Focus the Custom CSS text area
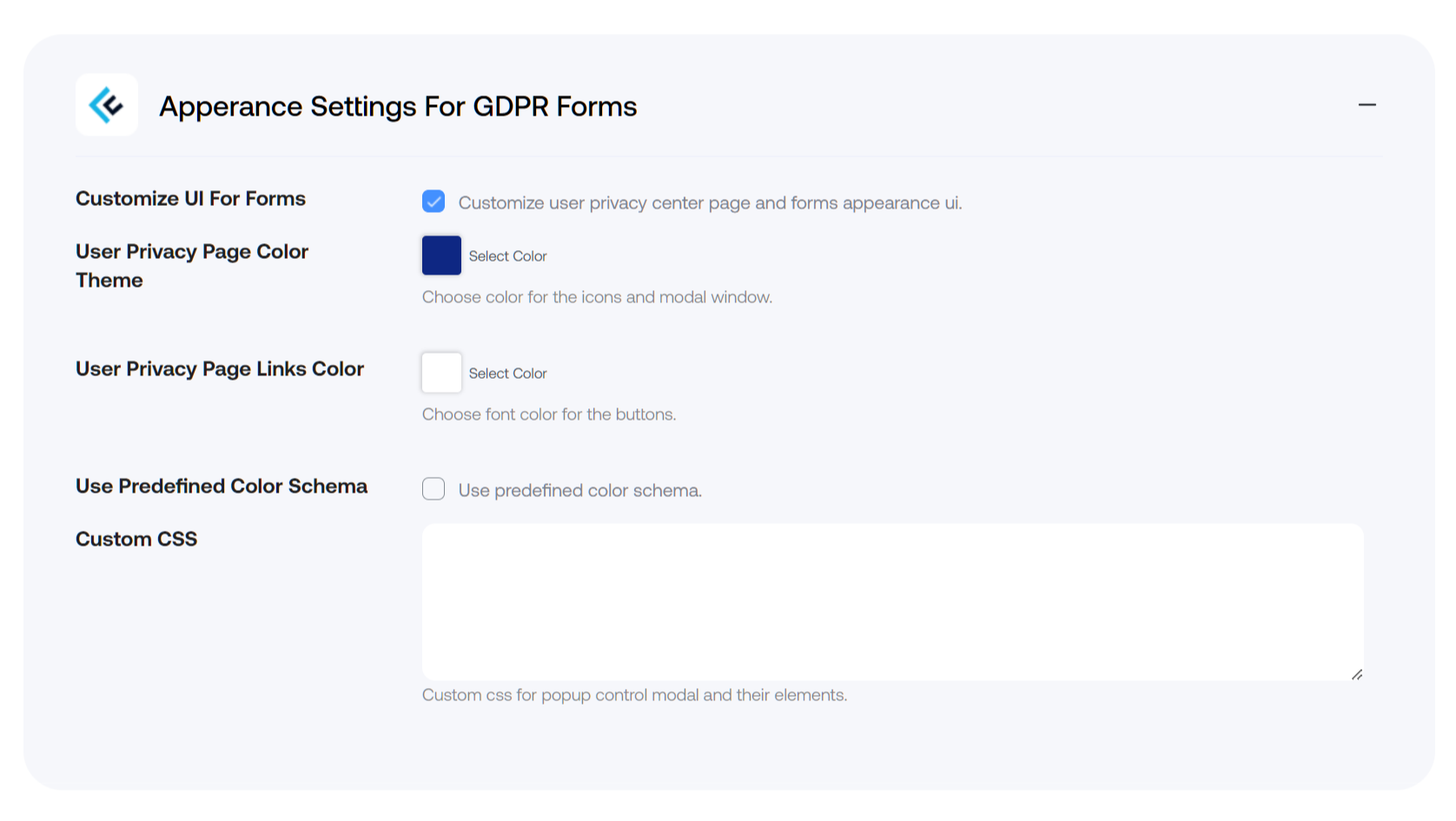Image resolution: width=1456 pixels, height=821 pixels. (892, 602)
